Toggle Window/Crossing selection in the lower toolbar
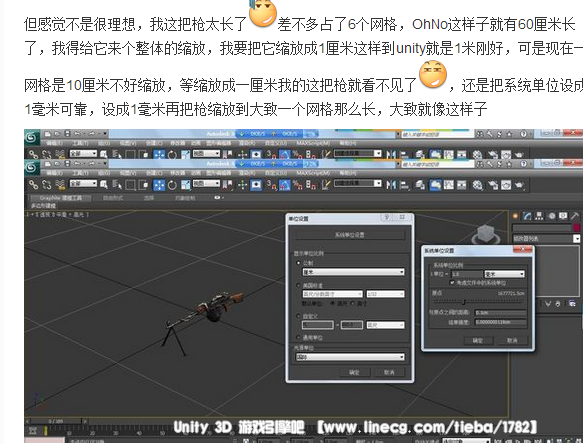This screenshot has height=444, width=583. point(144,184)
